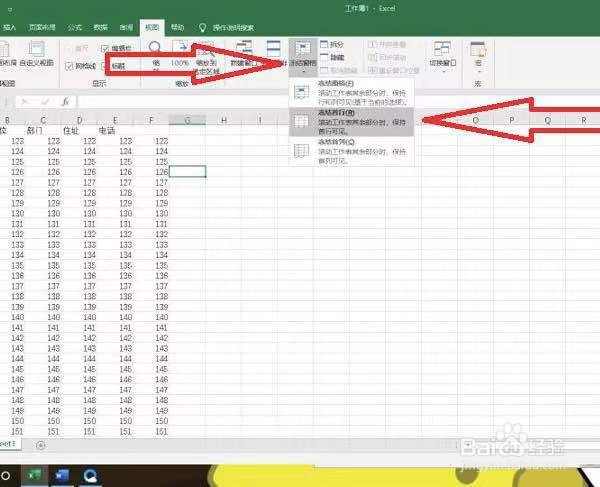Viewport: 600px width, 487px height.
Task: Select the 隐藏 hide window command
Action: pyautogui.click(x=332, y=57)
